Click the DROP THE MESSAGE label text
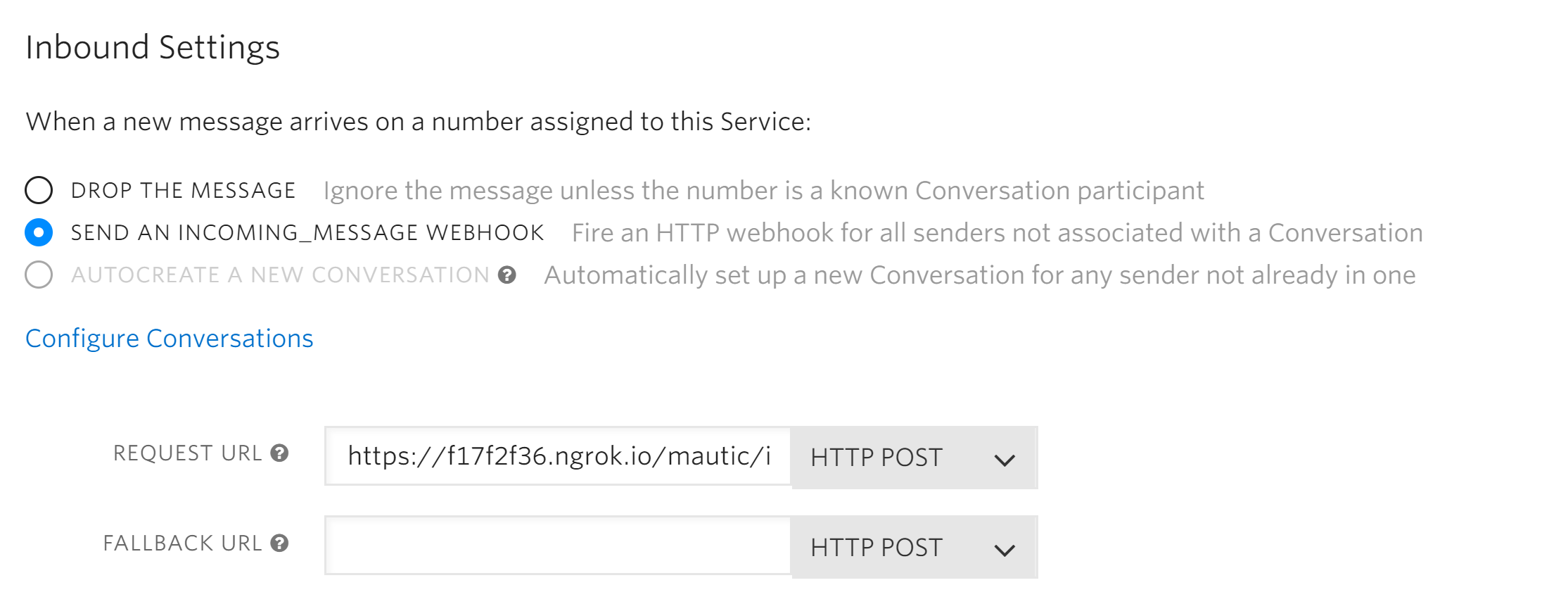The width and height of the screenshot is (1568, 604). click(182, 189)
